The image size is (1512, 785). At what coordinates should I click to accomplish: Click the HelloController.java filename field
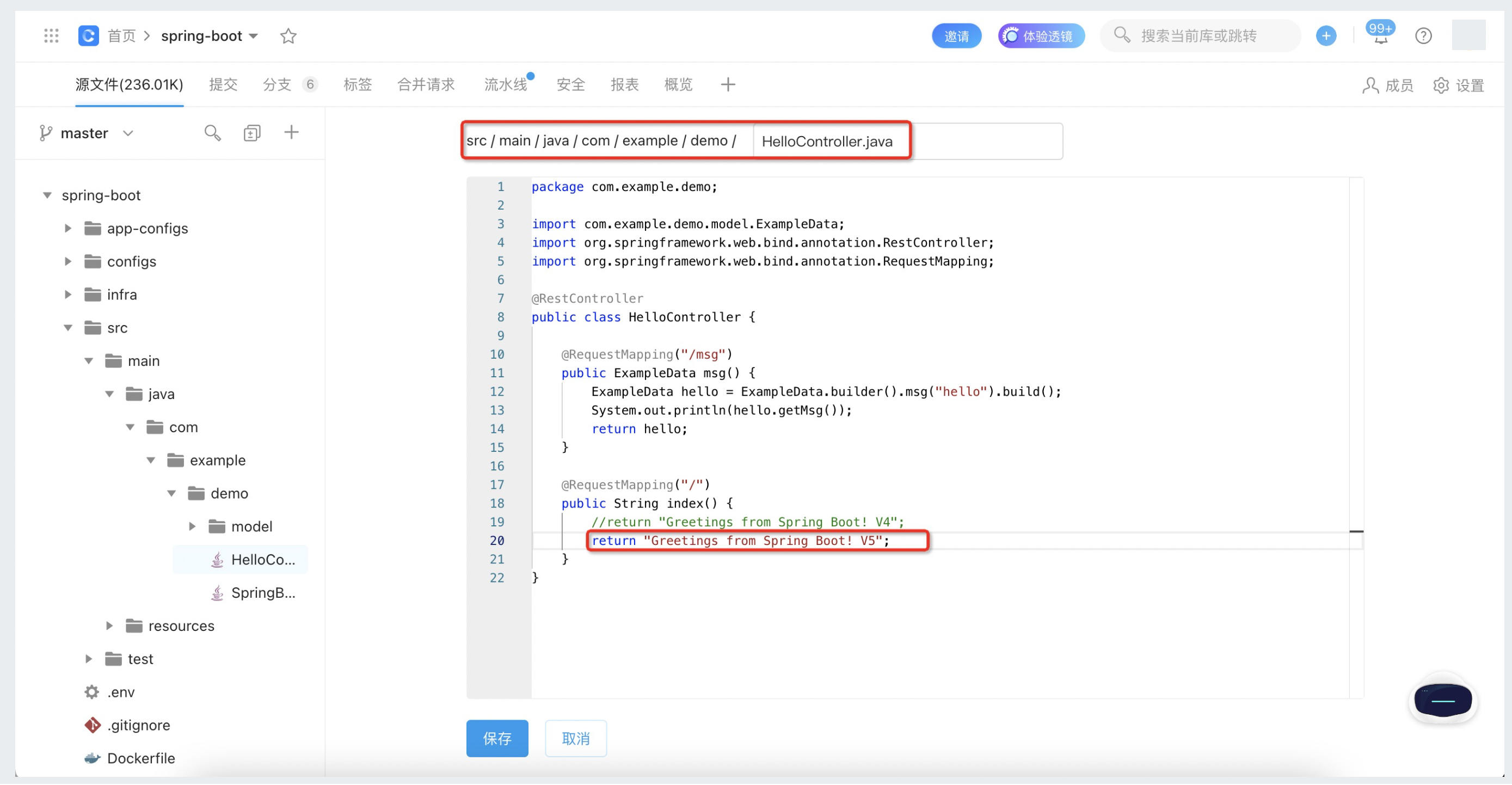[x=907, y=142]
